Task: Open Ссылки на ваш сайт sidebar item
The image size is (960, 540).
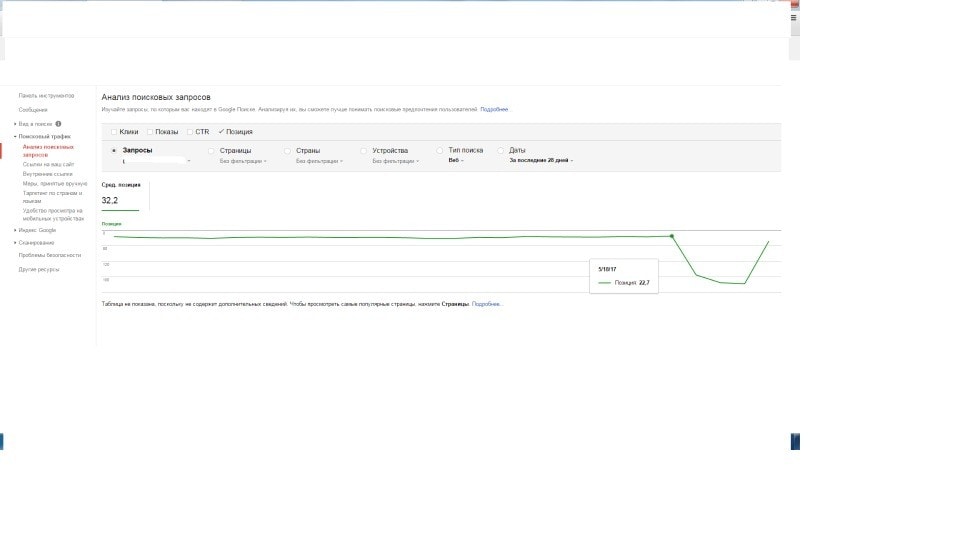Action: (48, 164)
